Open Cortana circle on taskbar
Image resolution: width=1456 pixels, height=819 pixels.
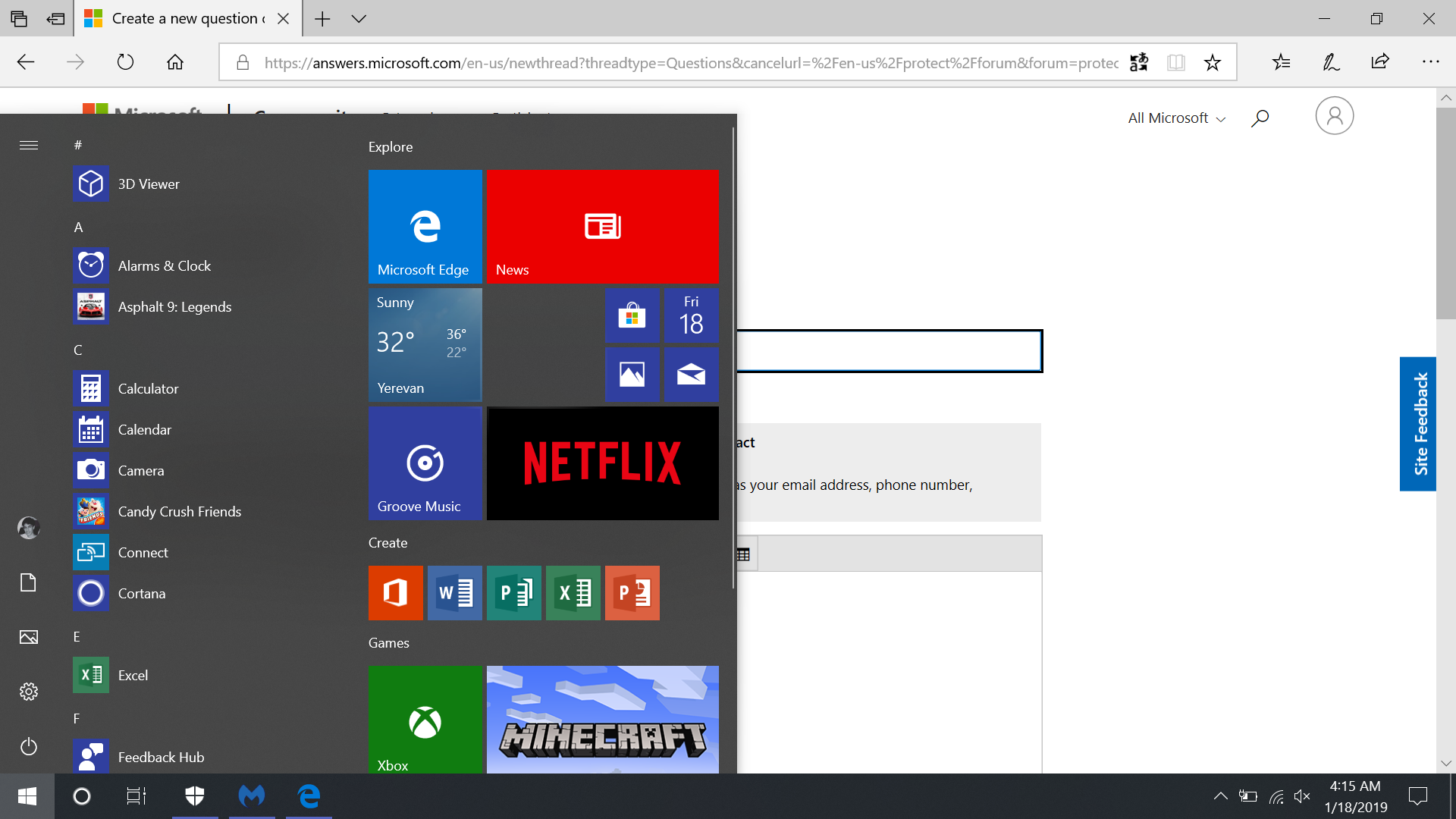[x=82, y=796]
